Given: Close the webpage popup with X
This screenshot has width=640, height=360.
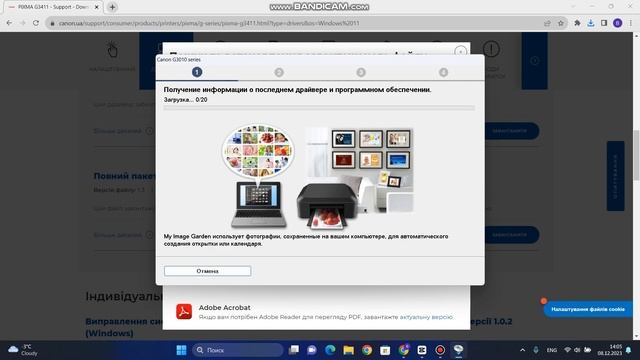Looking at the screenshot, I should tap(460, 51).
